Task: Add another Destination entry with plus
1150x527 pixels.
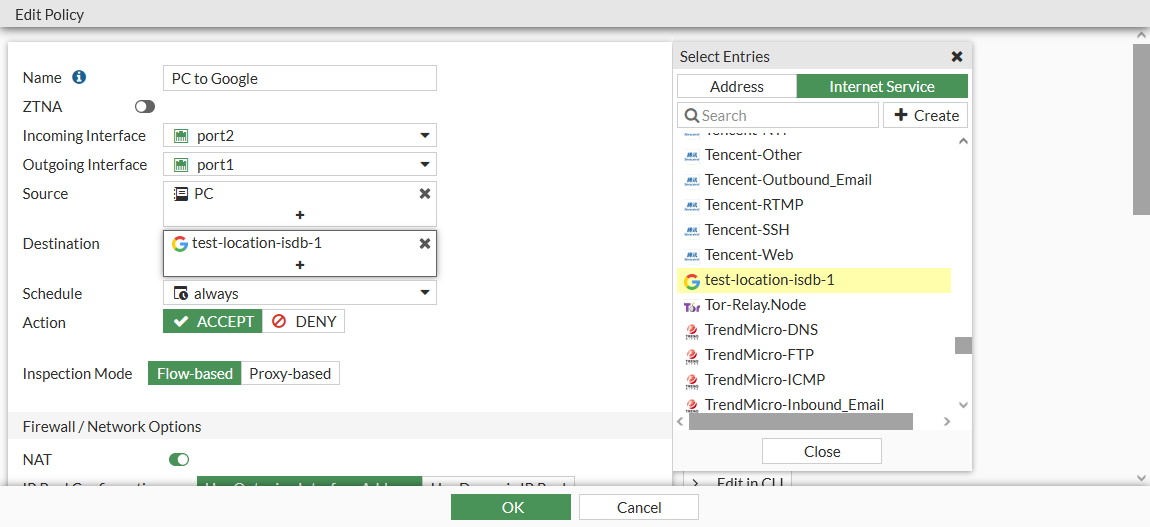Action: [300, 265]
